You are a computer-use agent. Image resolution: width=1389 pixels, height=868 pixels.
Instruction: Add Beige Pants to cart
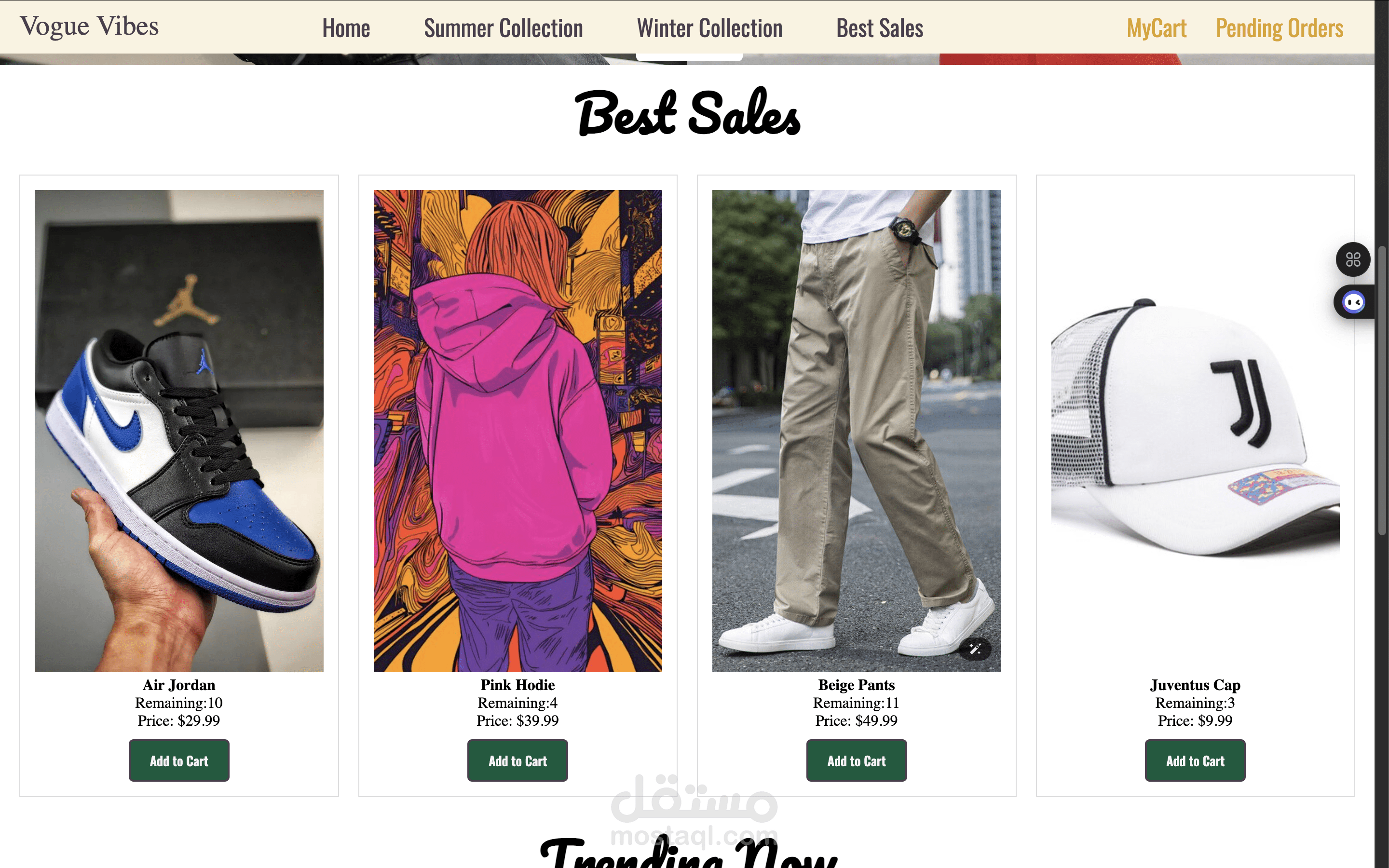(857, 760)
